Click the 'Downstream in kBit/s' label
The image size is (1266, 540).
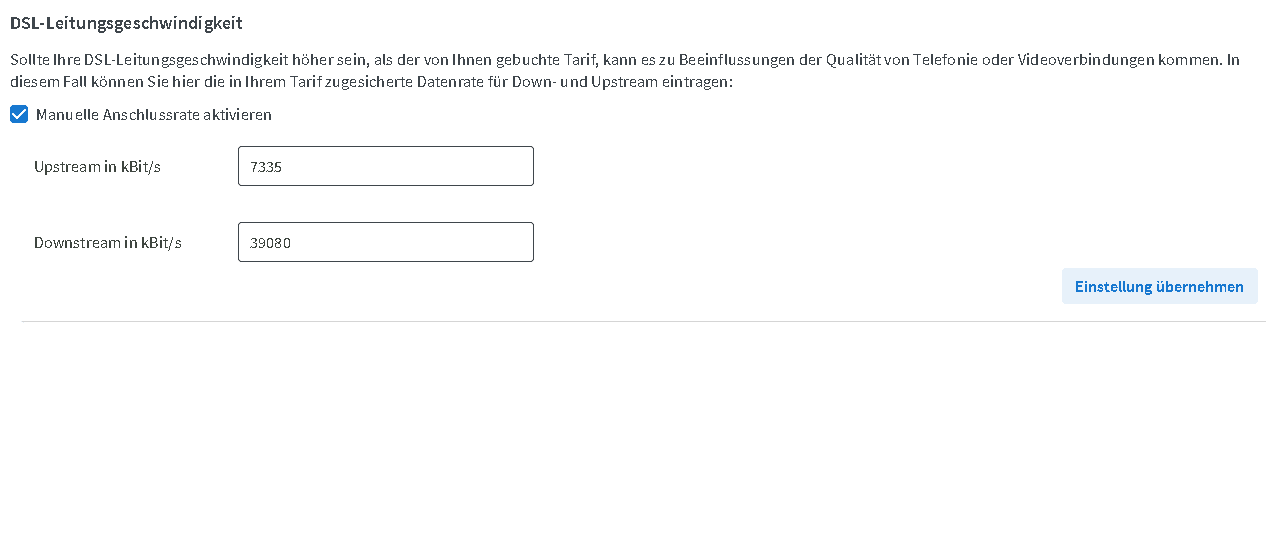tap(108, 243)
